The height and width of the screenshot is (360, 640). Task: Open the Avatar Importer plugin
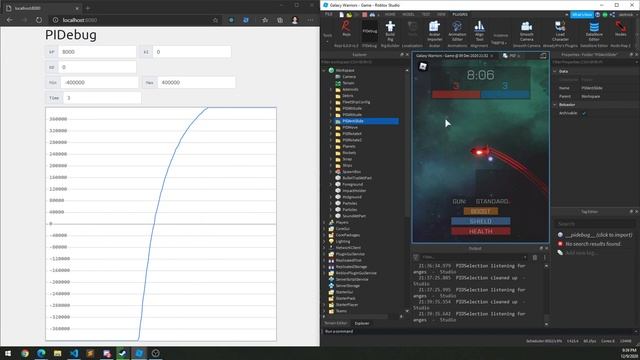(x=434, y=31)
